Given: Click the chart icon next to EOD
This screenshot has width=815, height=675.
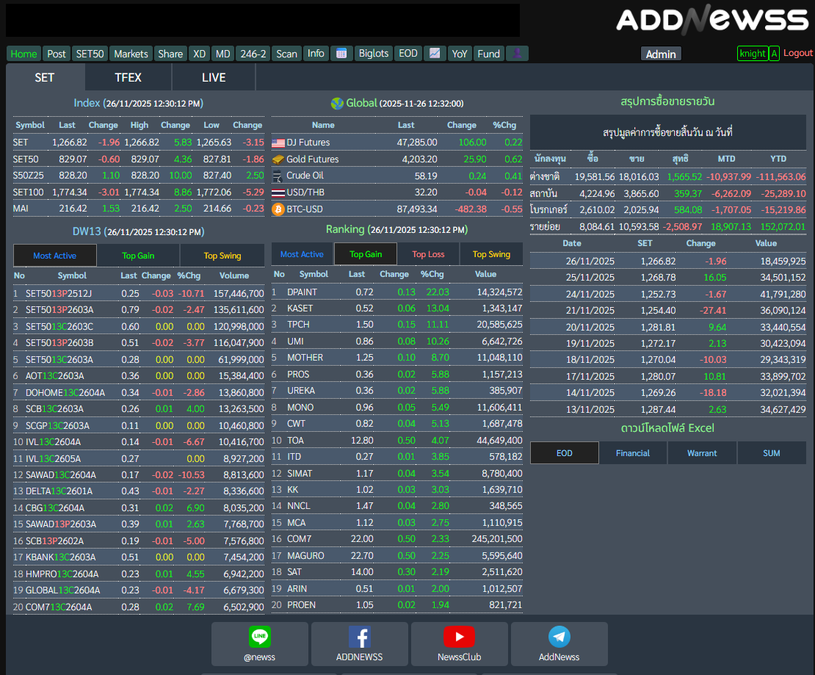Looking at the screenshot, I should pyautogui.click(x=435, y=54).
